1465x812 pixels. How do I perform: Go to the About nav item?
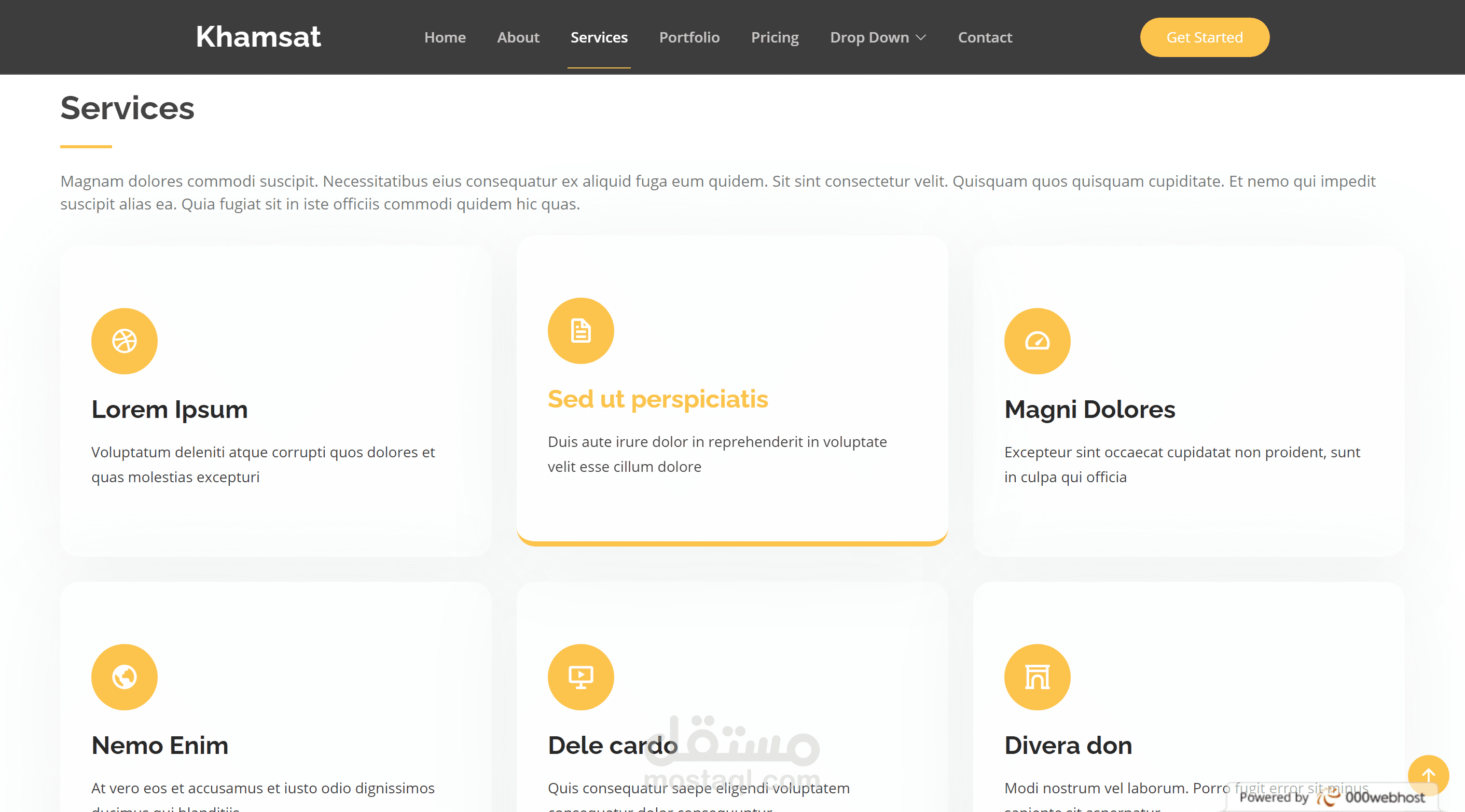coord(518,37)
